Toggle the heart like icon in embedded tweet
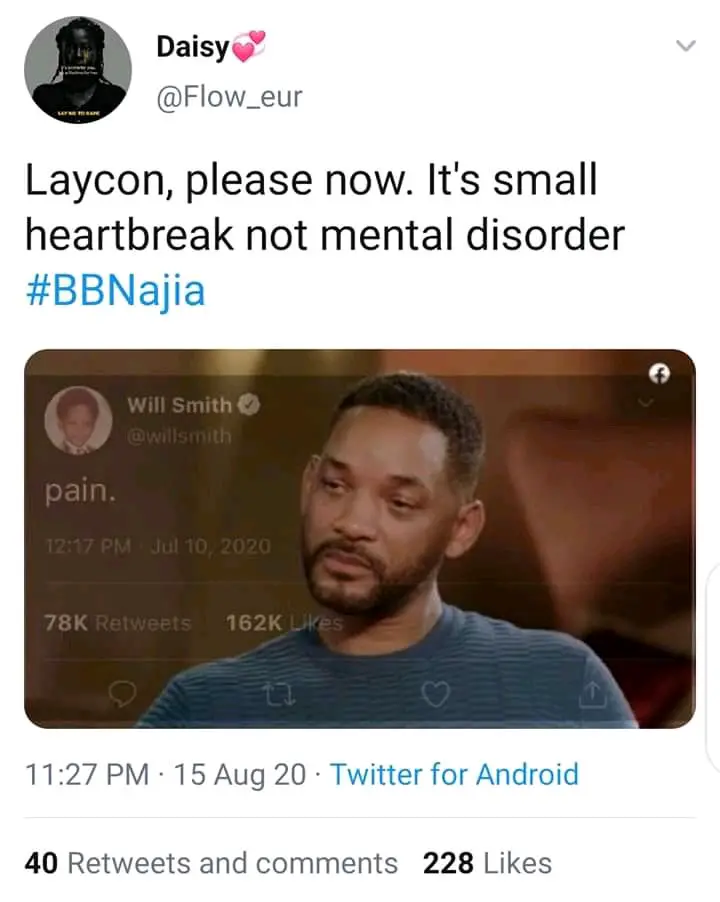This screenshot has width=720, height=902. tap(435, 694)
